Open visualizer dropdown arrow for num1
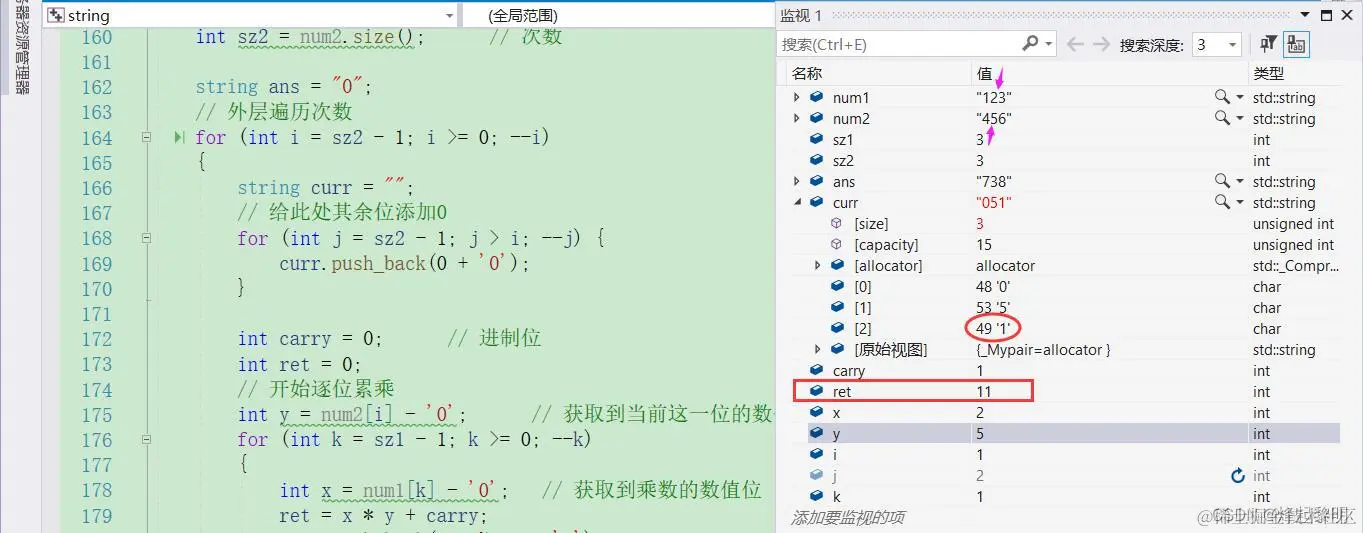1363x533 pixels. pyautogui.click(x=1240, y=97)
